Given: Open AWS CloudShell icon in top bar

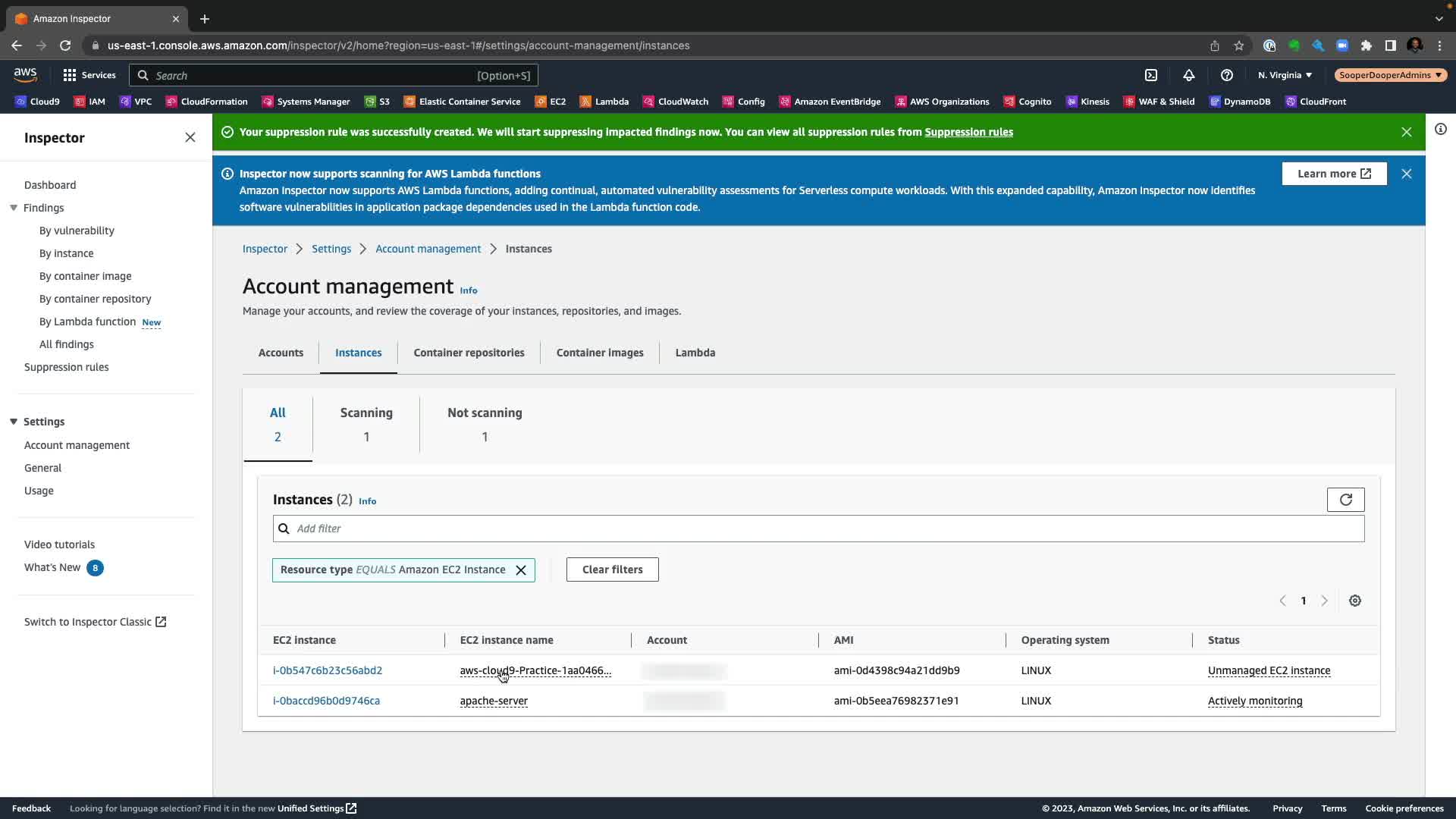Looking at the screenshot, I should 1151,75.
